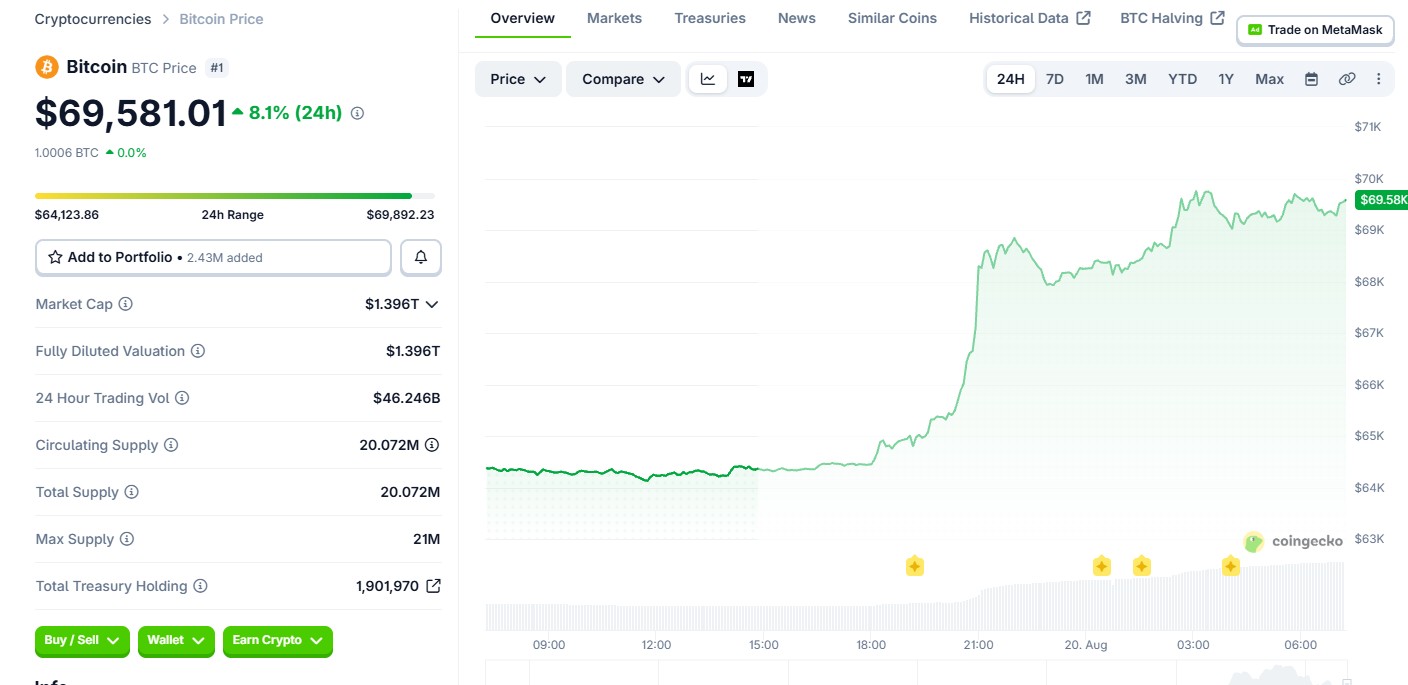Select the 3M time range
1408x685 pixels.
pos(1136,79)
